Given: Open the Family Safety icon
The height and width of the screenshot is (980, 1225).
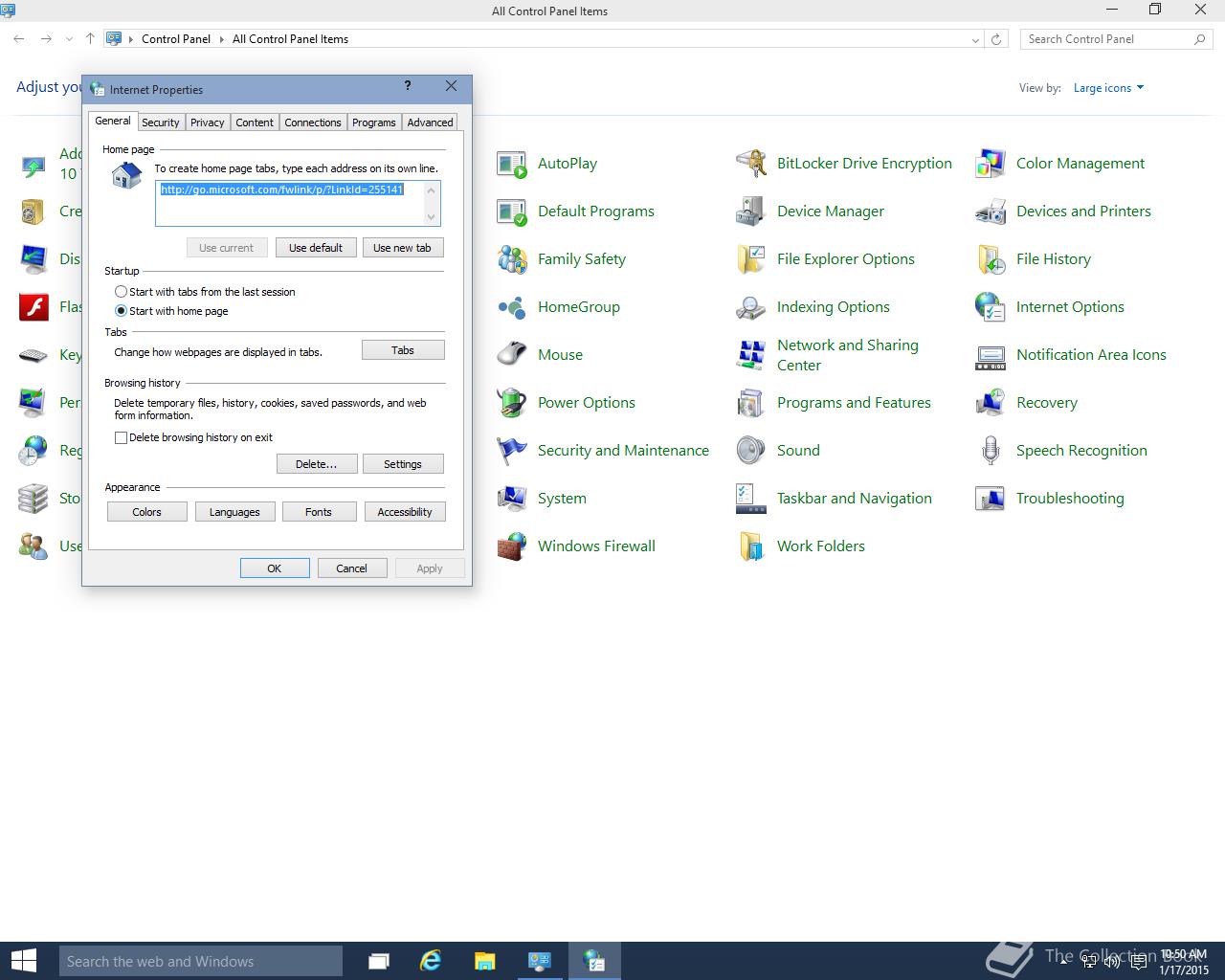Looking at the screenshot, I should (512, 259).
